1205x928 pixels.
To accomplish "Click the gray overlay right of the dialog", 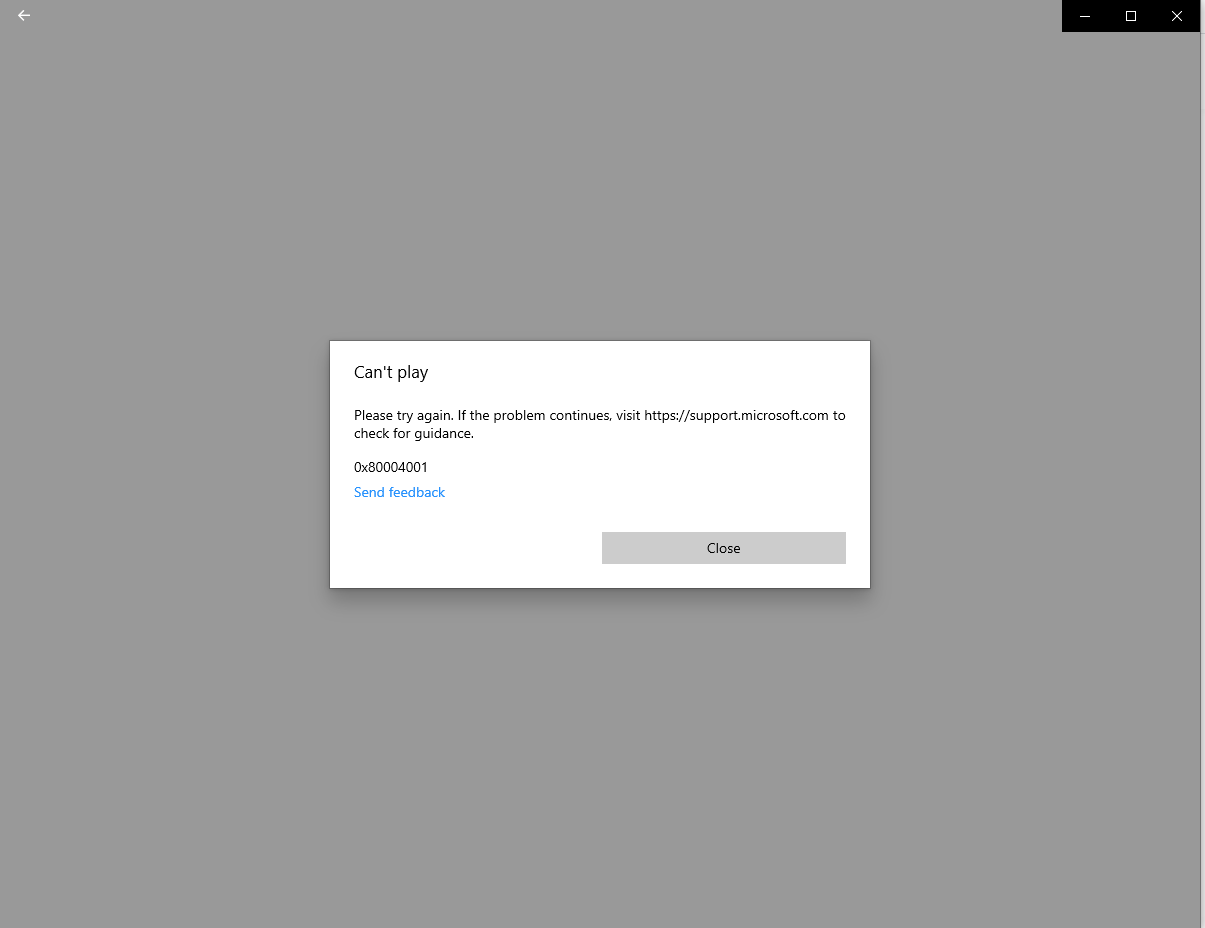I will point(1035,464).
